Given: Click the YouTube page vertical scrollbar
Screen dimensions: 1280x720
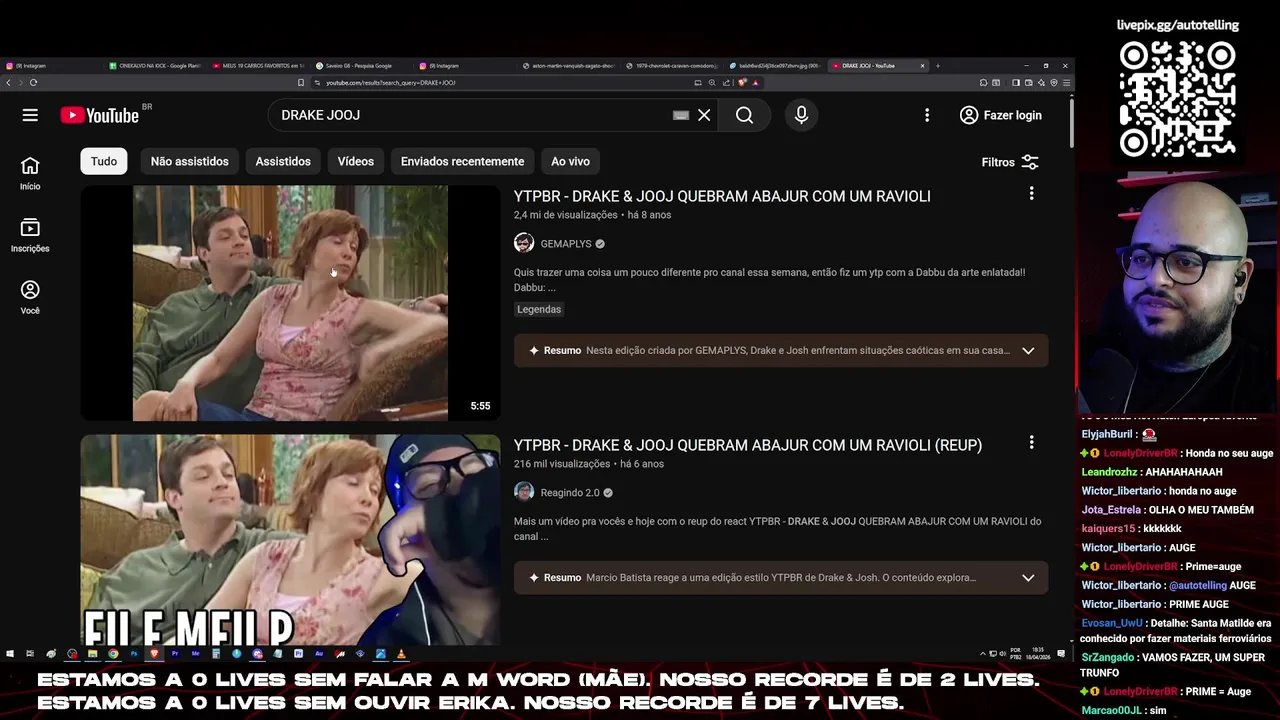Looking at the screenshot, I should coord(1071,122).
